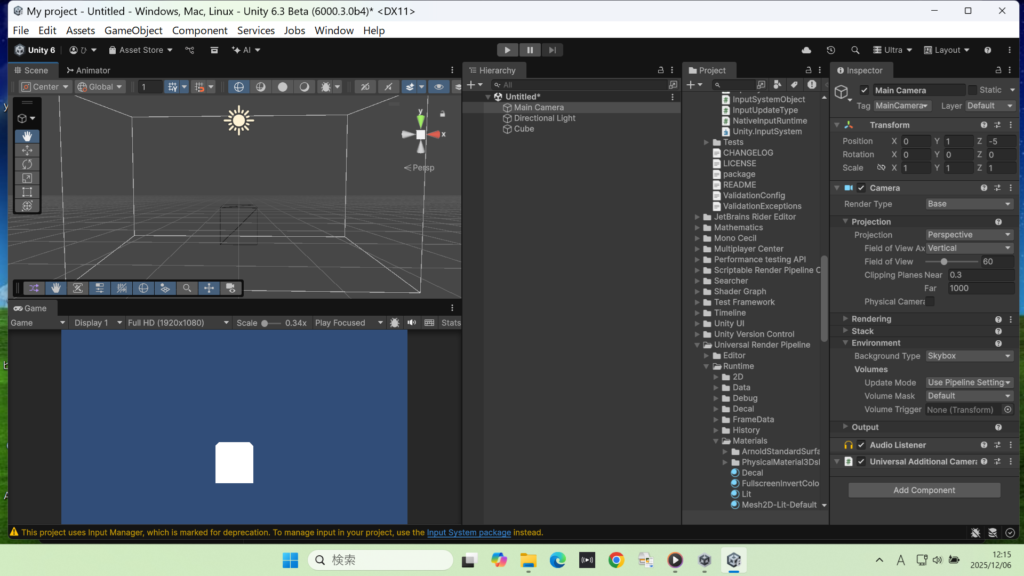Open the Undo History icon
The height and width of the screenshot is (576, 1024).
tap(831, 50)
